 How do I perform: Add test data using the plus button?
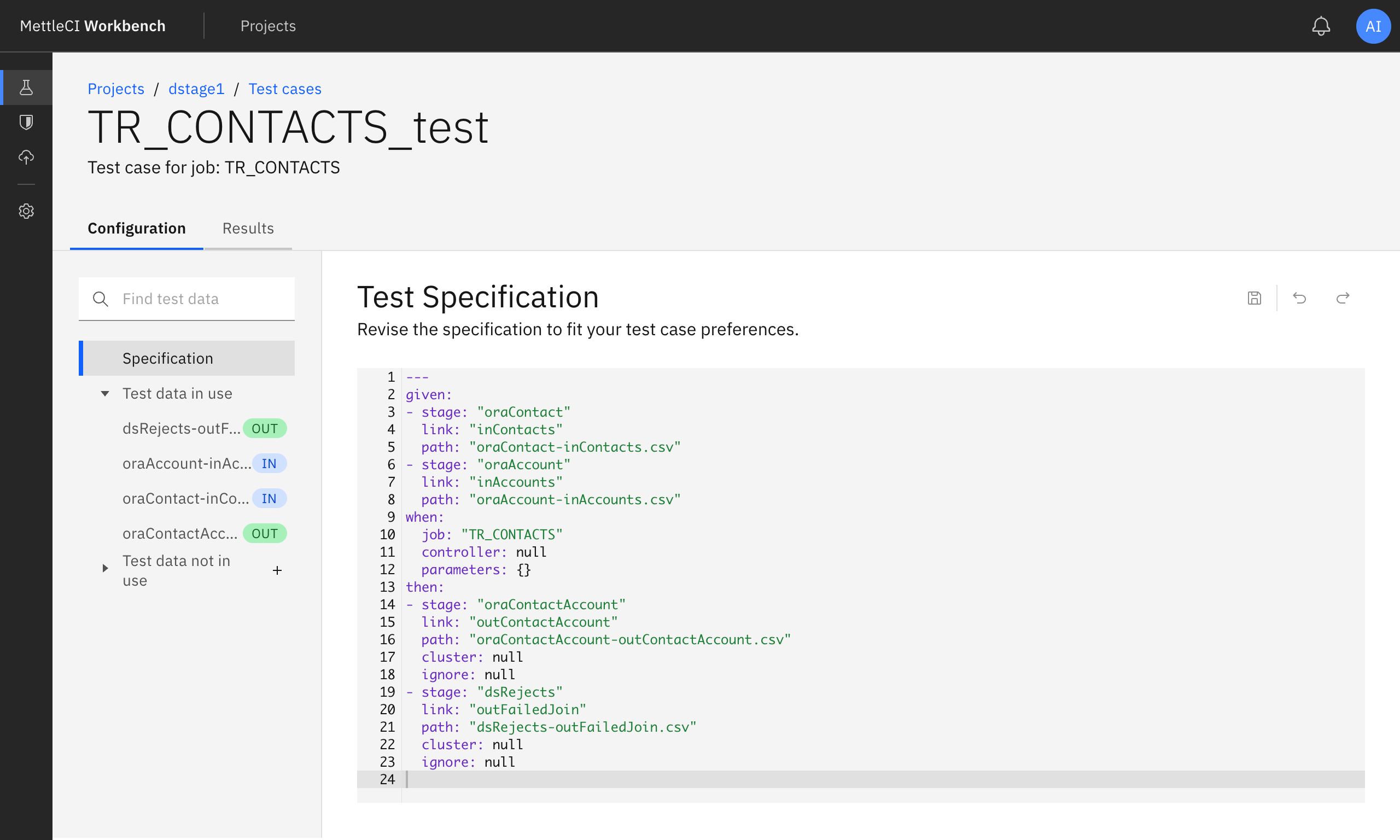coord(277,570)
